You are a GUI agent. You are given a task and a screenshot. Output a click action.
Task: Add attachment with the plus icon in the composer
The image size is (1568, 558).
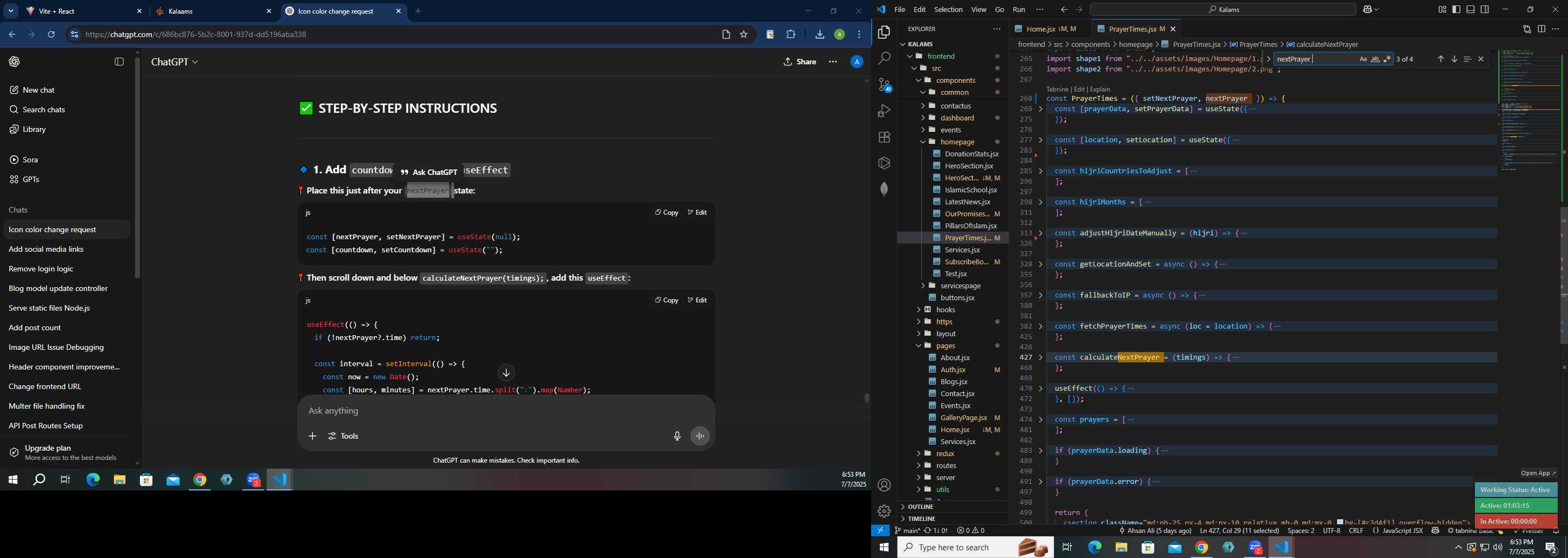pos(313,436)
